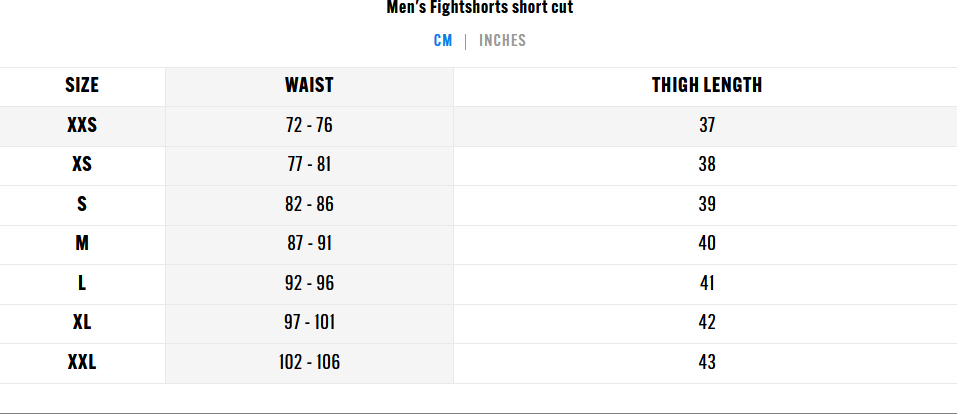Click the 97 - 101 waist cell

click(x=309, y=322)
